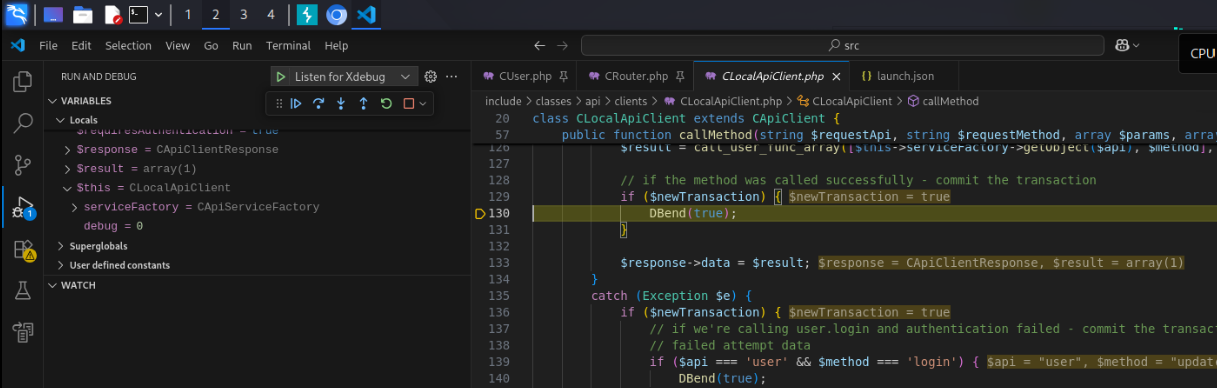Close the CLocalApiClient.php tab
The width and height of the screenshot is (1217, 388).
(836, 76)
